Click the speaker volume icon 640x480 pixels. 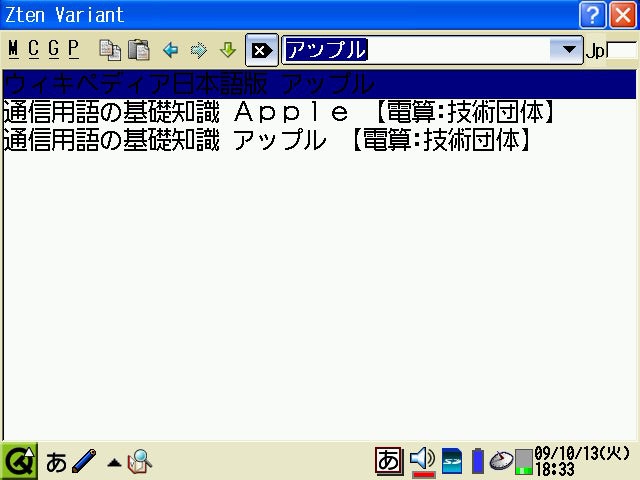tap(422, 462)
